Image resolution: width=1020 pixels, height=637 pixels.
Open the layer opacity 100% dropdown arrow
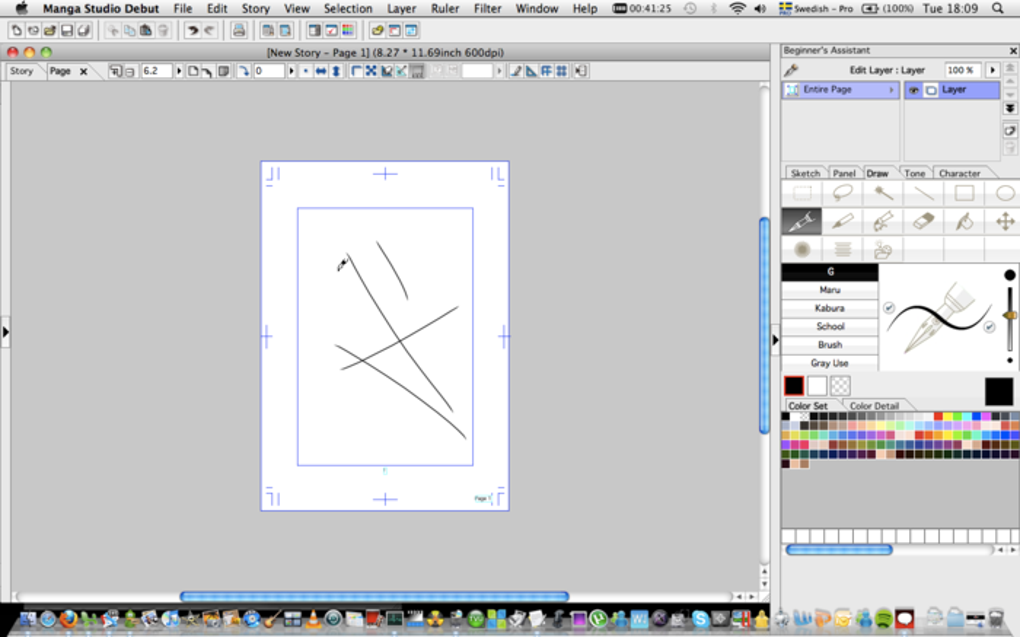[x=993, y=70]
